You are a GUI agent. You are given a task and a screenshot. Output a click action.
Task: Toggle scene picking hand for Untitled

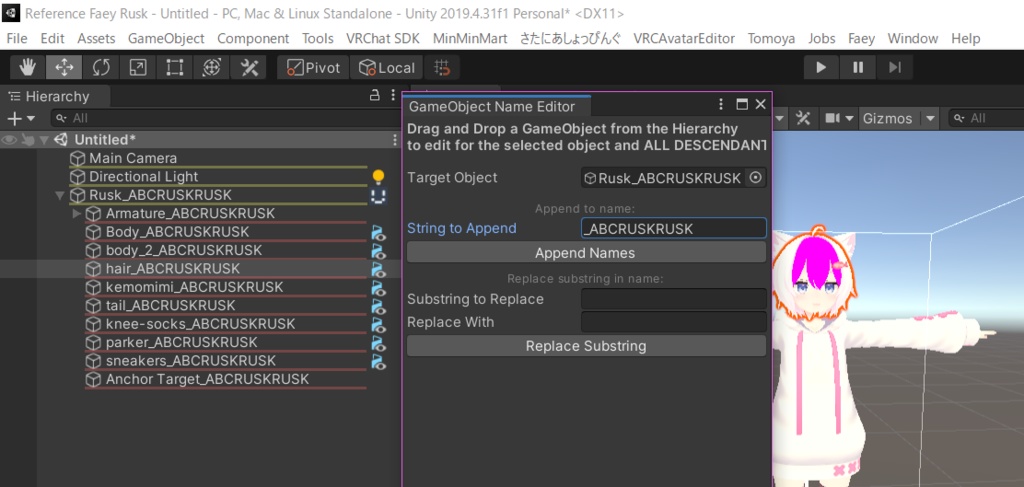tap(27, 140)
